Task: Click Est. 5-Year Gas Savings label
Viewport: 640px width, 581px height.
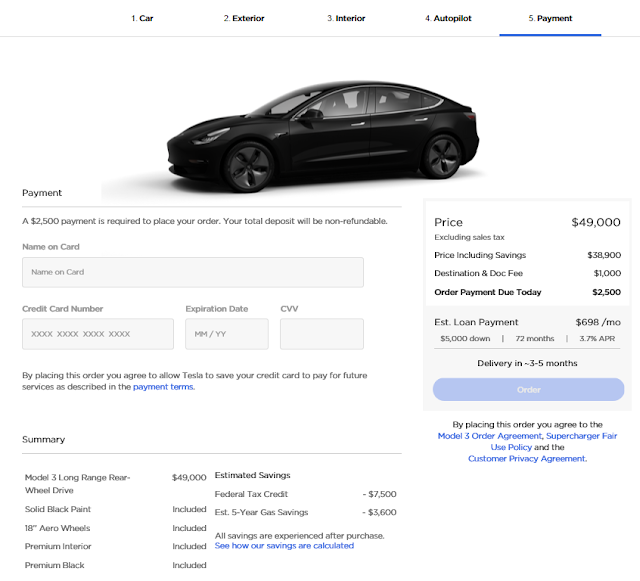Action: pyautogui.click(x=261, y=512)
